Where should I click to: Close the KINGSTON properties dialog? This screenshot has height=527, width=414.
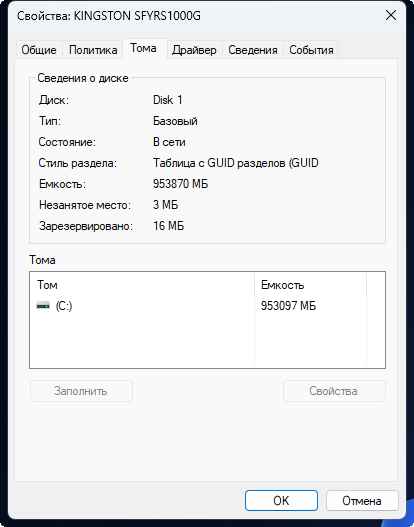[391, 15]
